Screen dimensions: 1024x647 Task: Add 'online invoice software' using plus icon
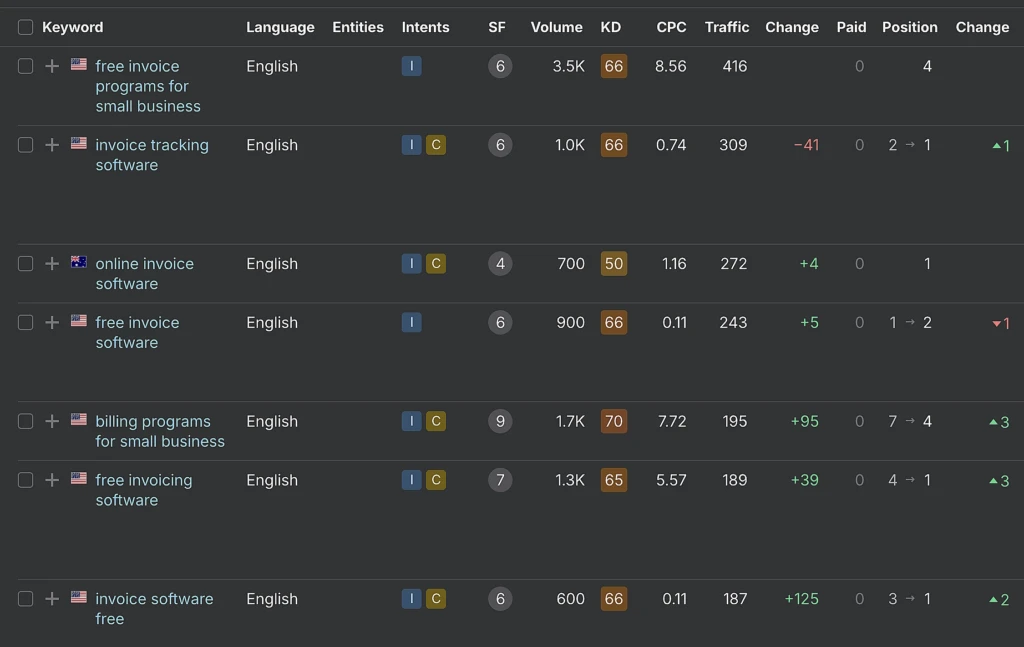[52, 264]
